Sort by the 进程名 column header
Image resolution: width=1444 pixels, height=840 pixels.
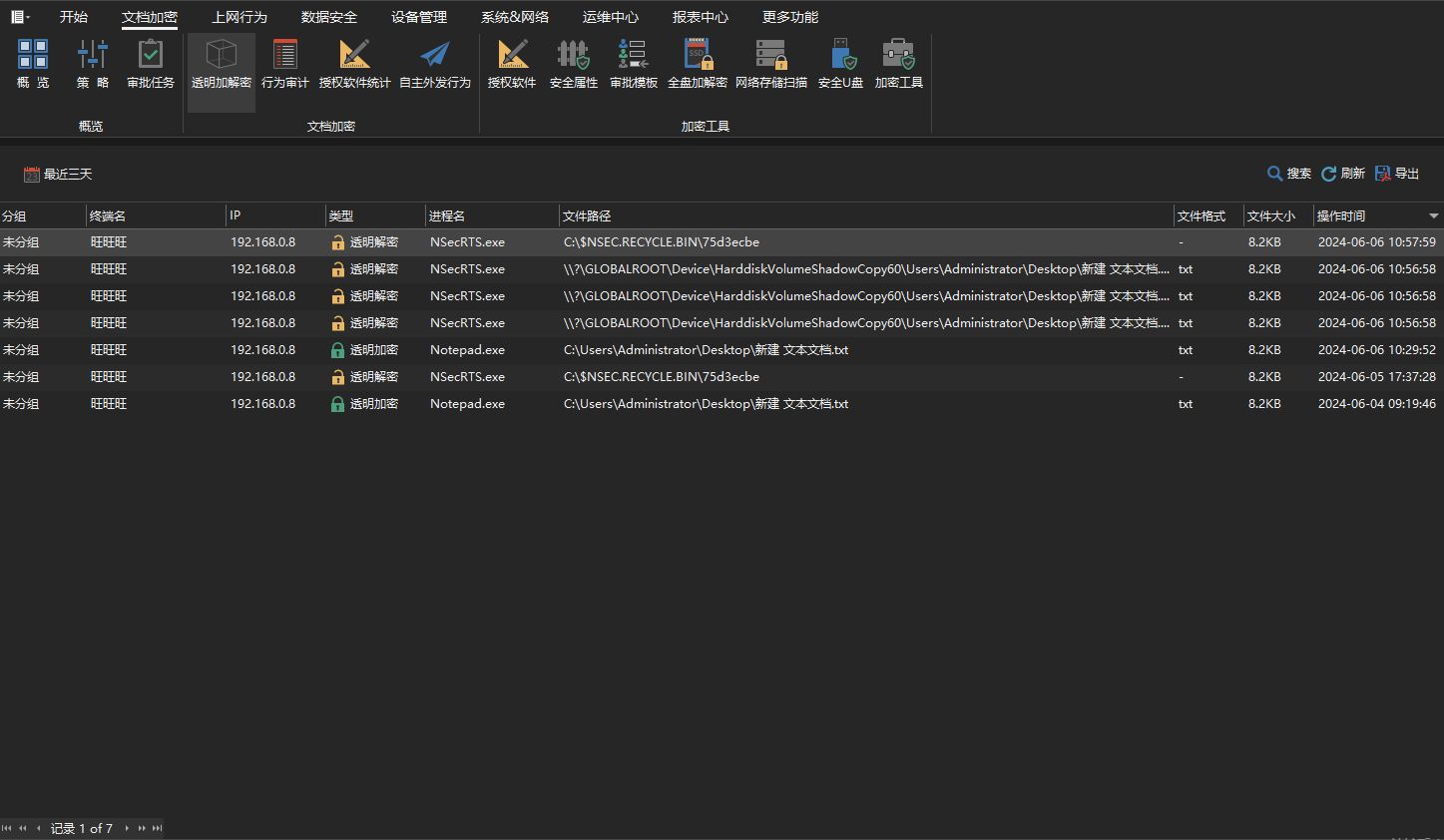click(492, 215)
